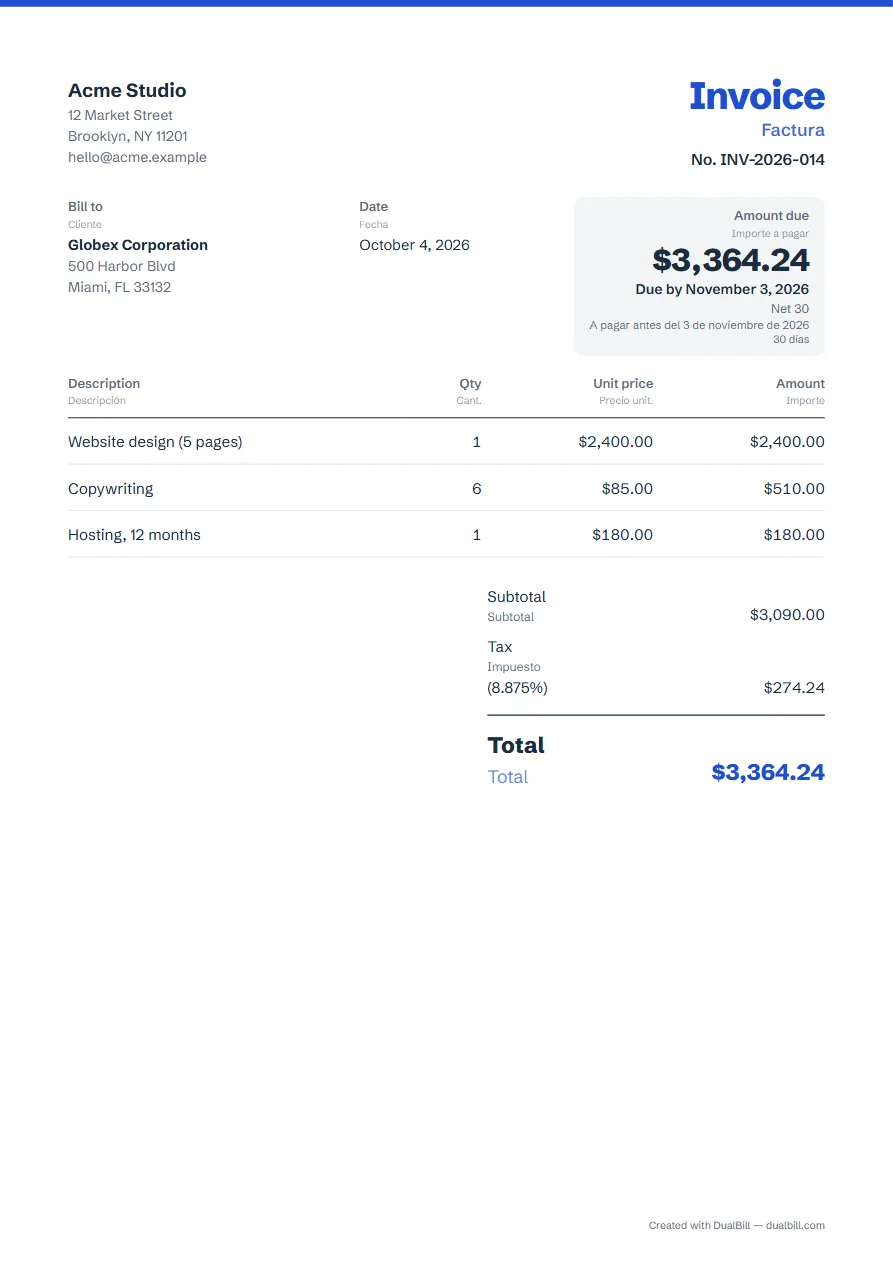Select the 'Globex Corporation' client name
This screenshot has width=893, height=1263.
pos(138,245)
